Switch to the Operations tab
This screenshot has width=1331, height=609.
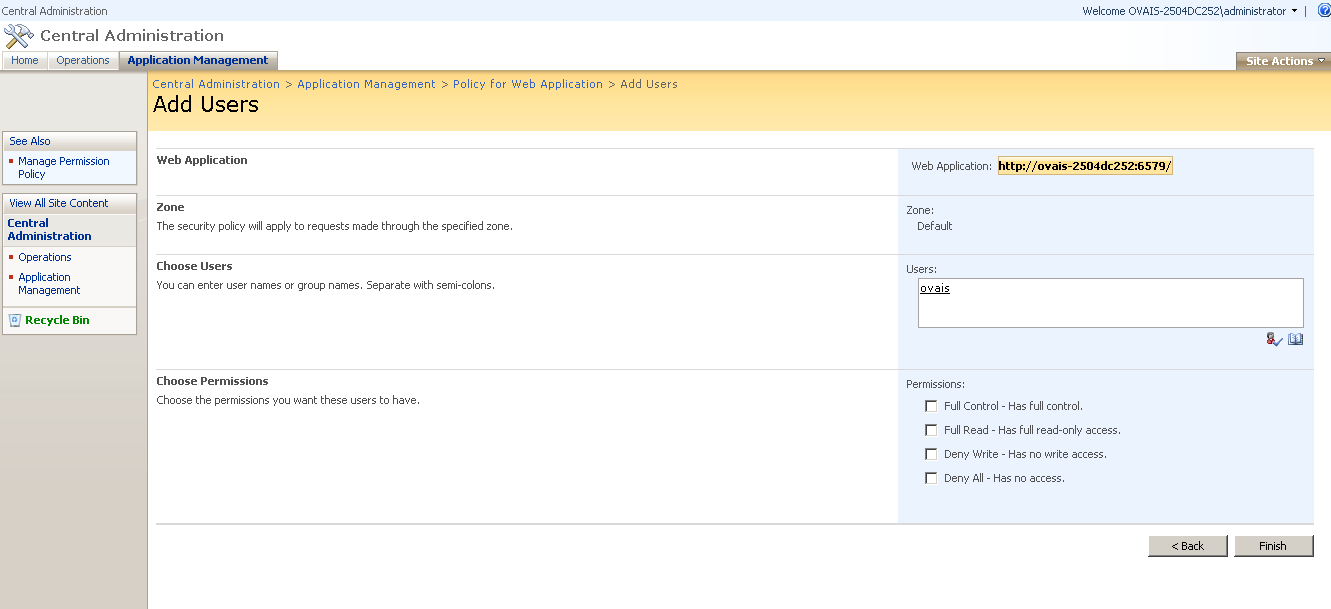pos(83,60)
